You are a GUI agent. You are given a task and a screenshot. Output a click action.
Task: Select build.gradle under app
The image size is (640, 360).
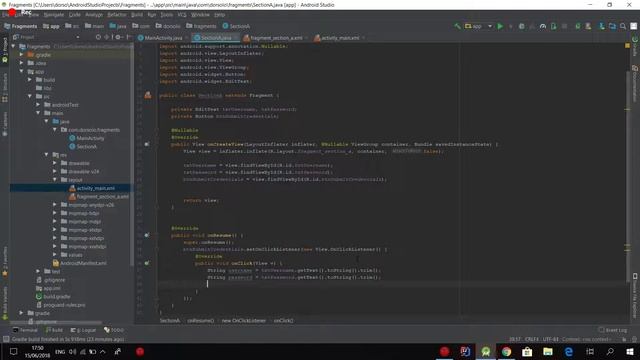53,296
